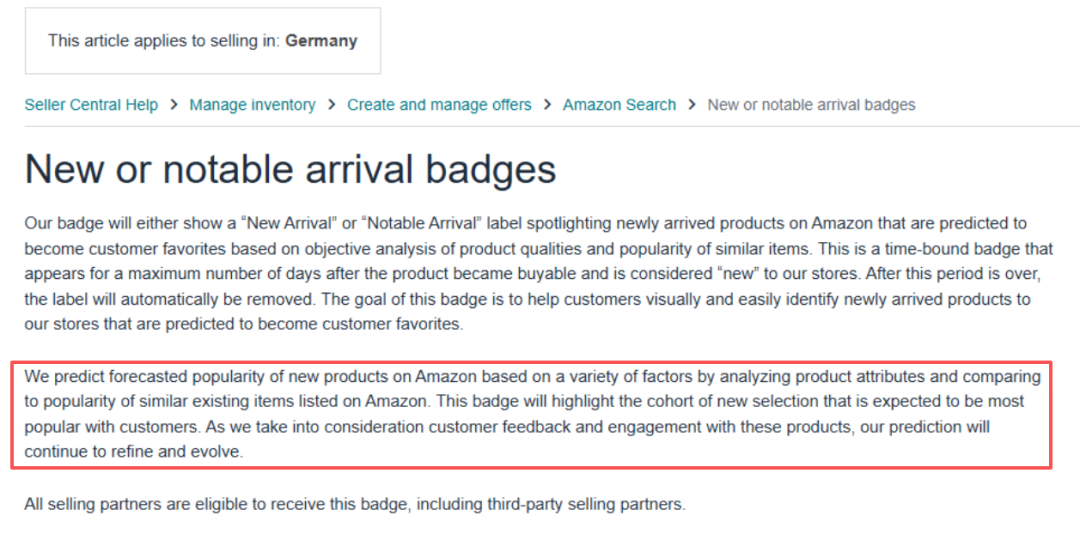This screenshot has width=1080, height=540.
Task: Navigate to Create and manage offers
Action: point(439,105)
